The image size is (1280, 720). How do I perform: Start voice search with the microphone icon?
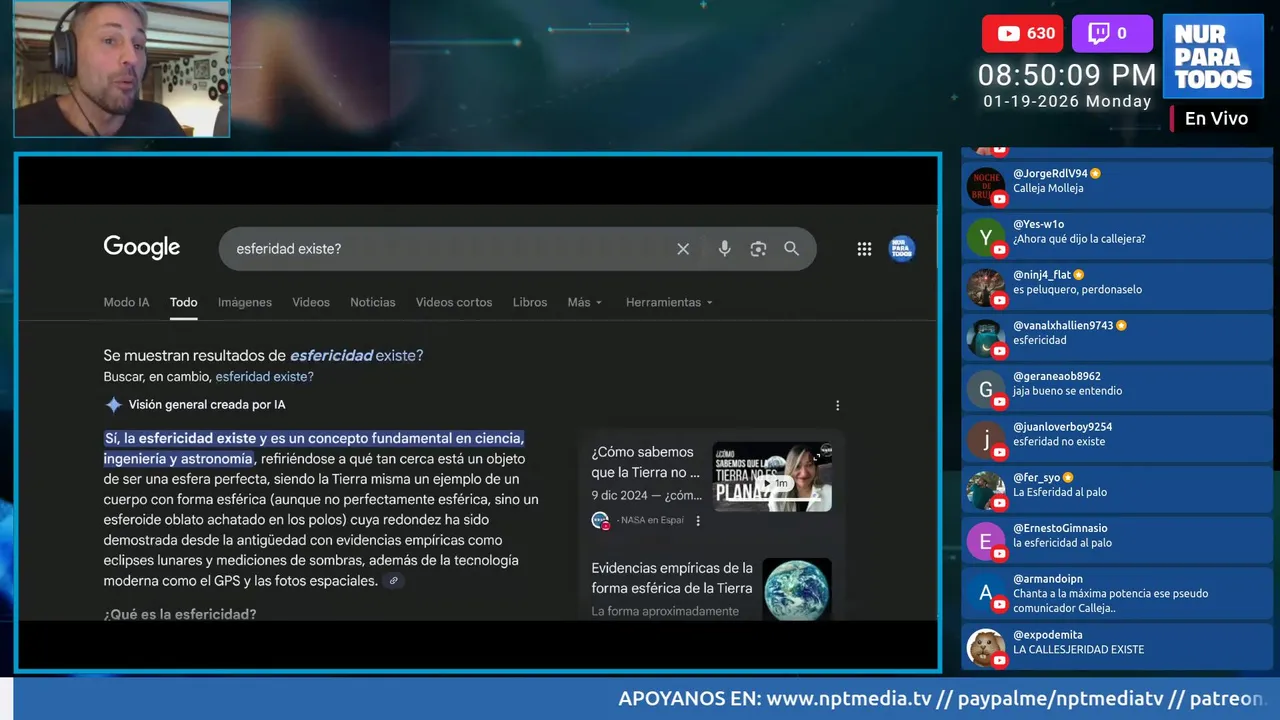pos(724,249)
